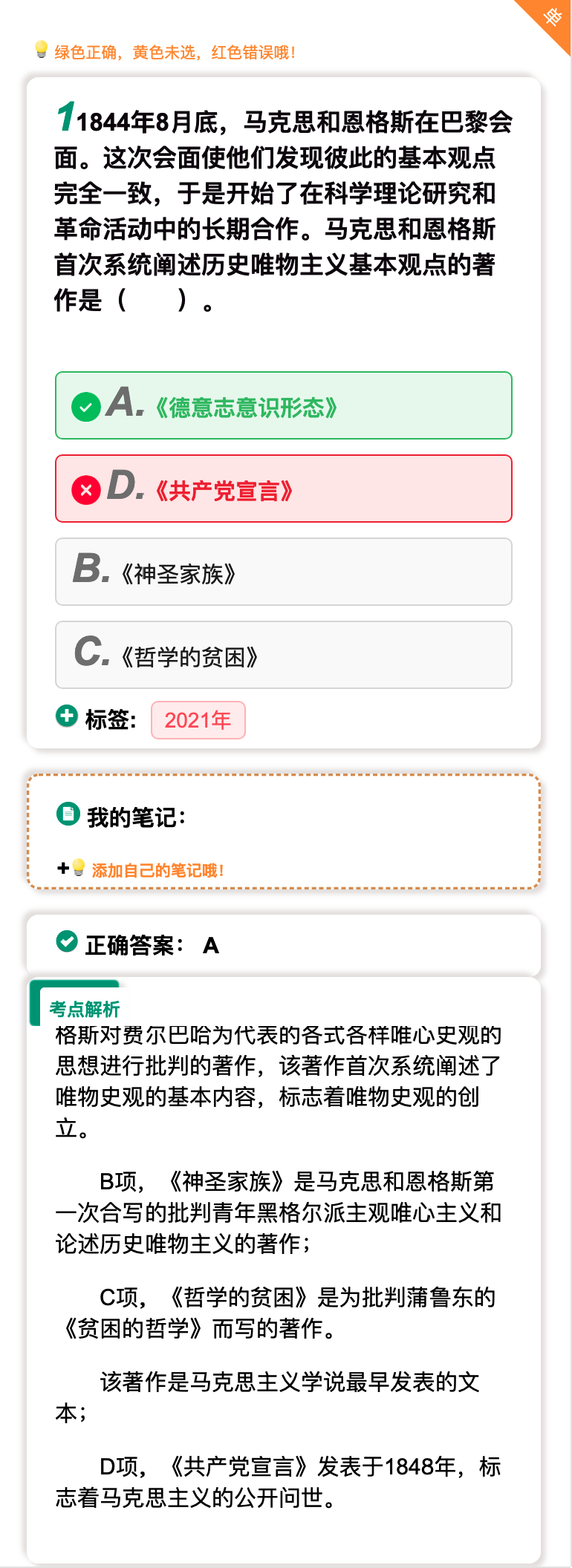Click the green note icon beside 我的笔记
Image resolution: width=572 pixels, height=1568 pixels.
pyautogui.click(x=68, y=814)
